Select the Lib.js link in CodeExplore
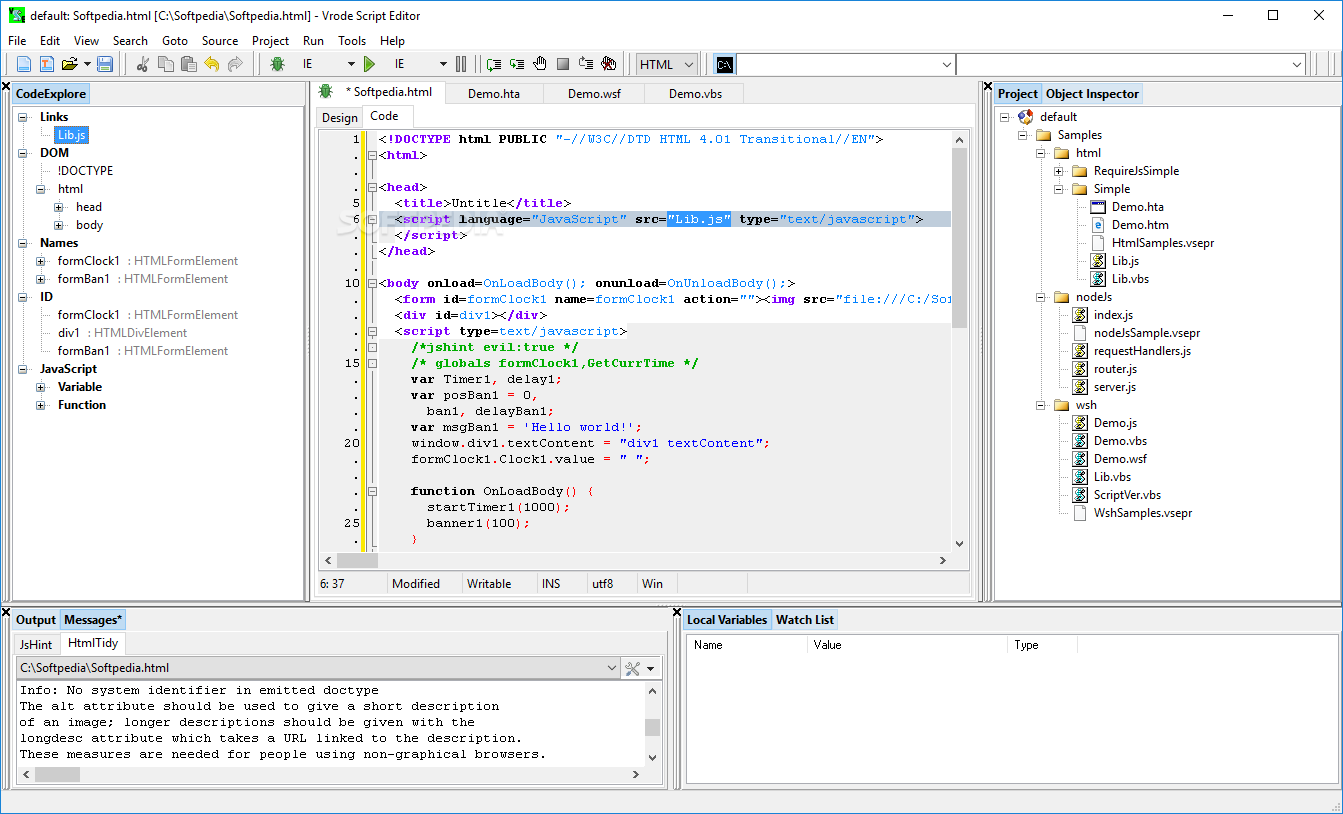This screenshot has width=1343, height=814. tap(72, 135)
